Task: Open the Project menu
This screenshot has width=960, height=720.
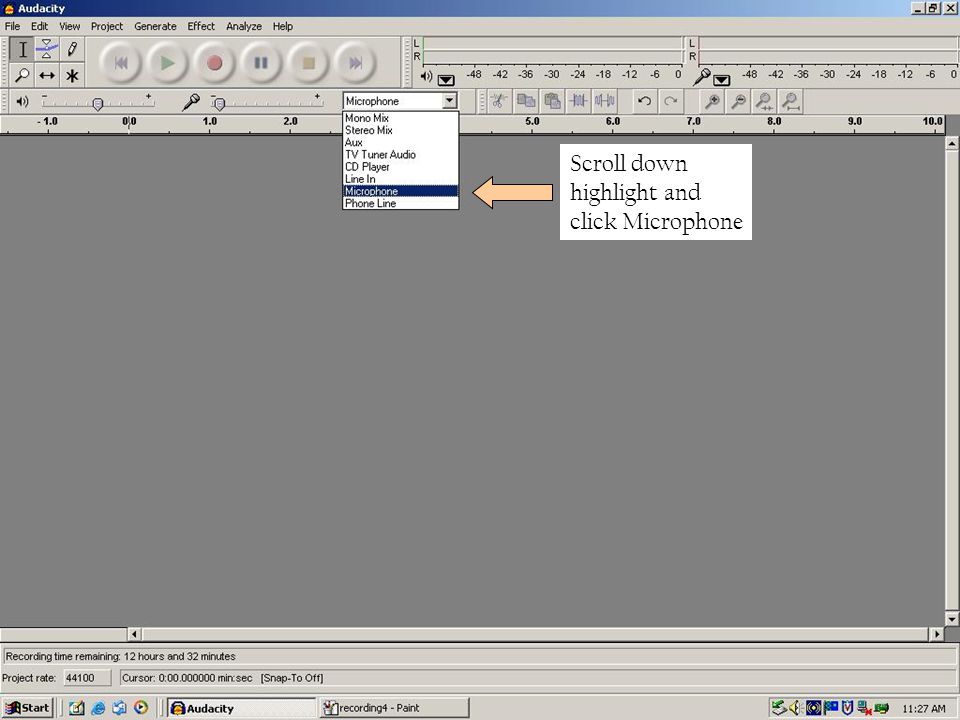Action: tap(107, 26)
